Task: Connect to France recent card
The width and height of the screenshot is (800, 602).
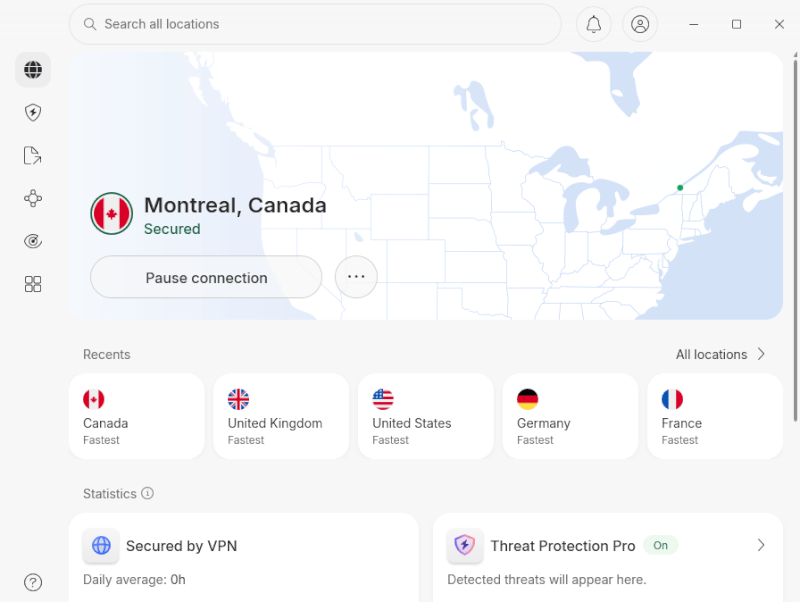Action: click(715, 416)
